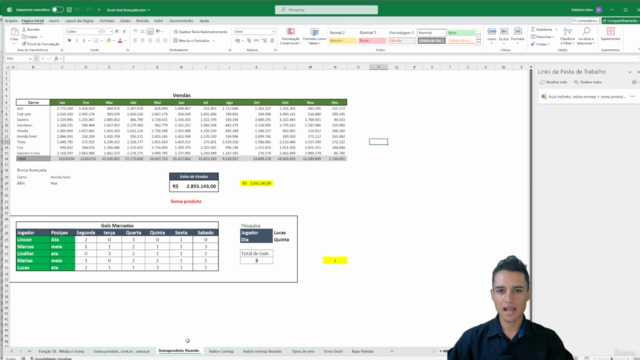Open Classificar e Filtrar menu

pyautogui.click(x=567, y=36)
